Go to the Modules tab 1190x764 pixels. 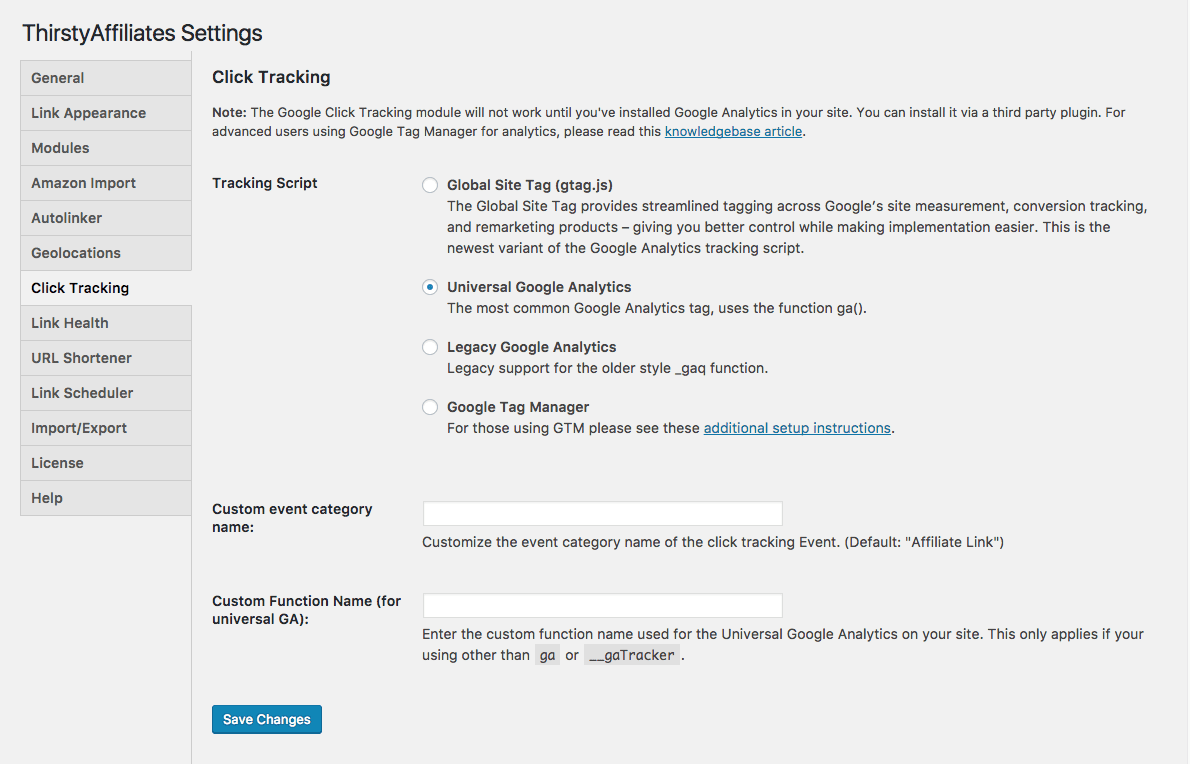tap(105, 148)
